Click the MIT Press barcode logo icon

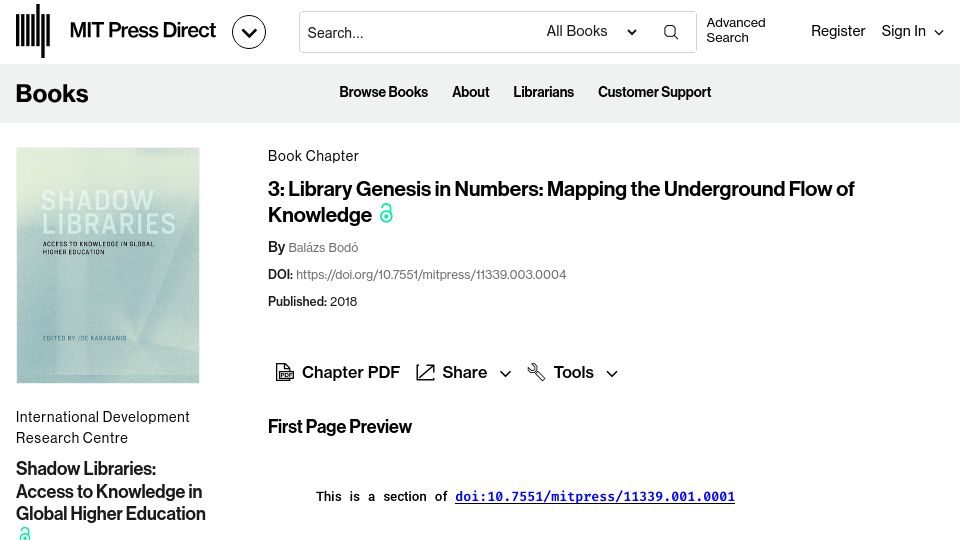pyautogui.click(x=33, y=31)
